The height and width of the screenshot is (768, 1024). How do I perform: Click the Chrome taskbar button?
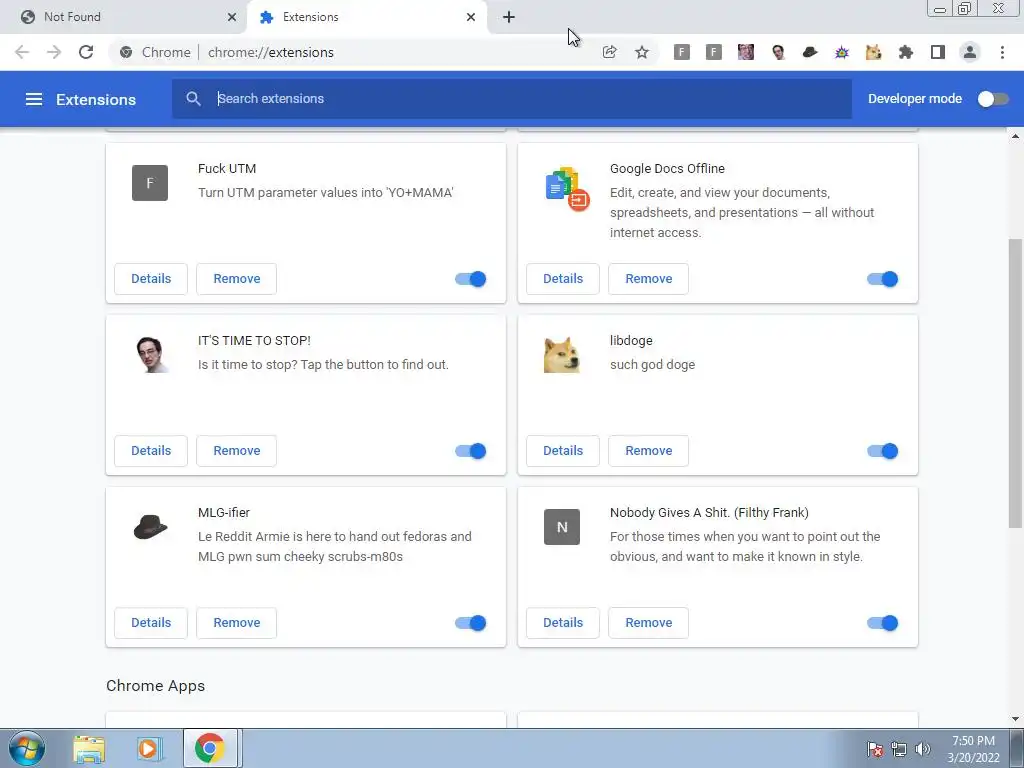[210, 748]
